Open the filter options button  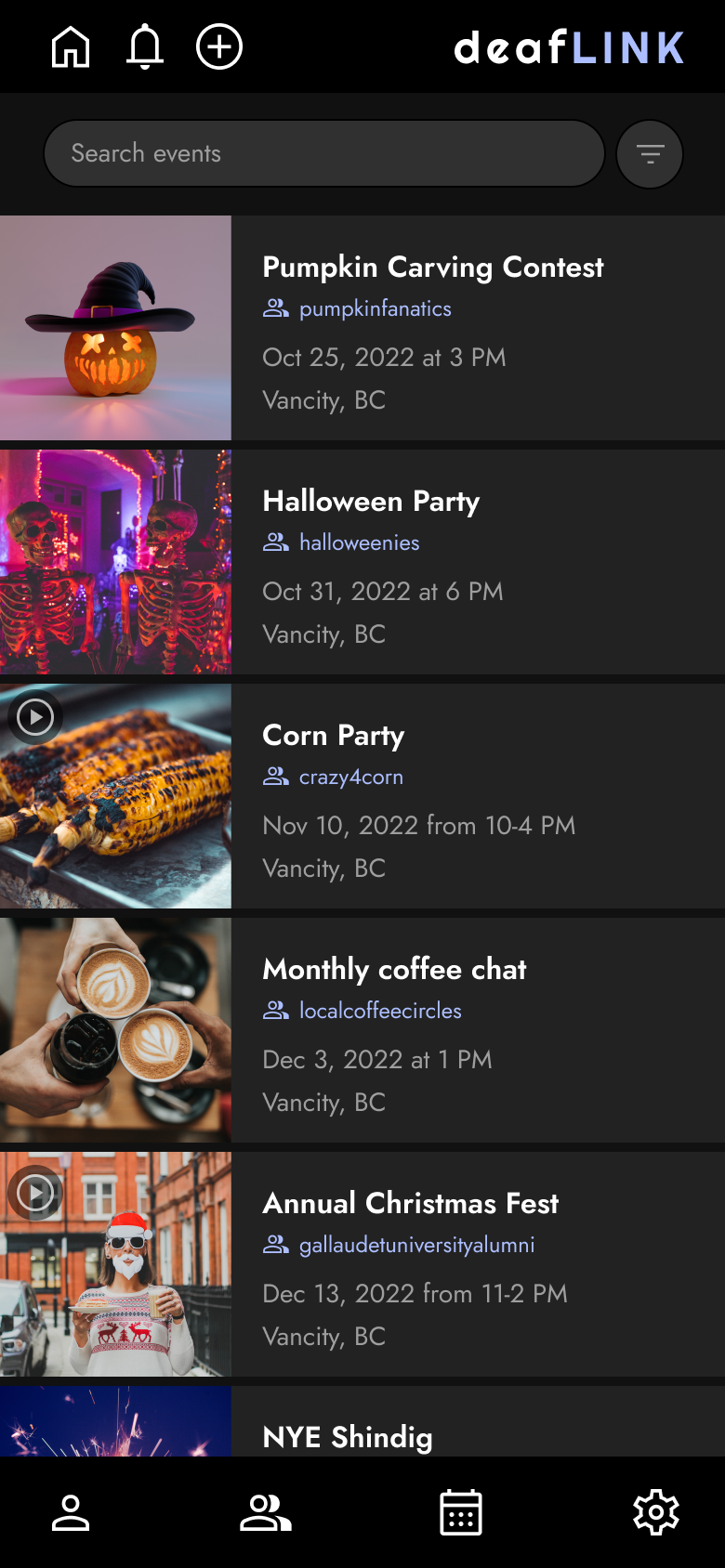(x=650, y=154)
